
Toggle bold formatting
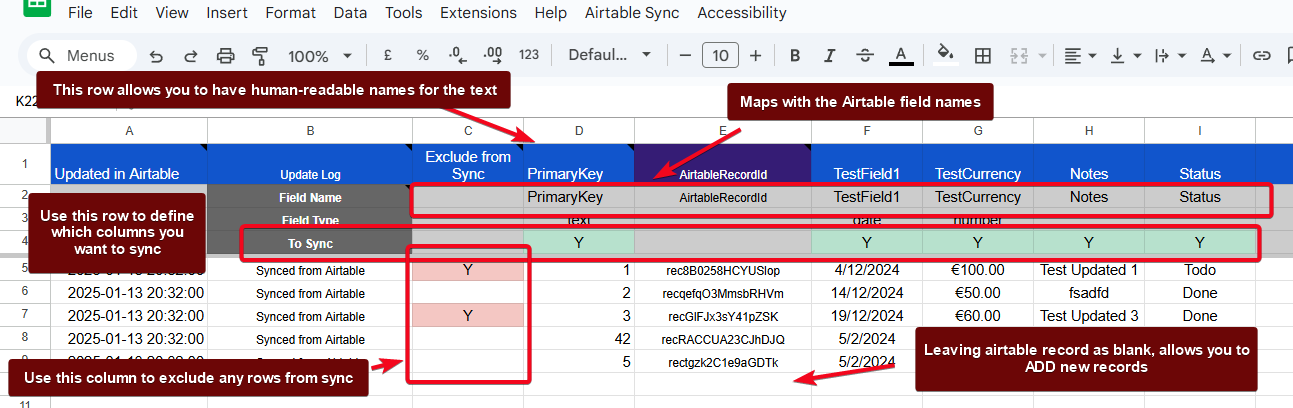tap(793, 56)
